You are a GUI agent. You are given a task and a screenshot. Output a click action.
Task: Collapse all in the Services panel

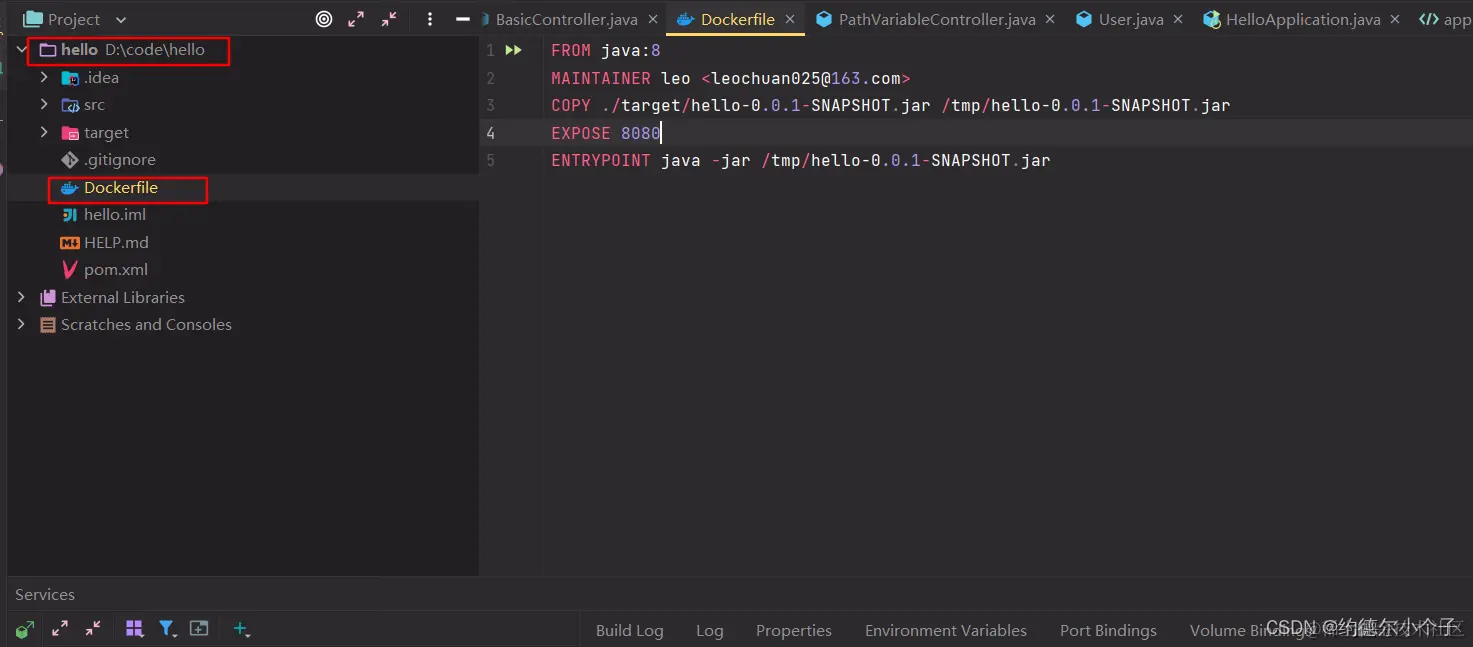click(x=93, y=628)
